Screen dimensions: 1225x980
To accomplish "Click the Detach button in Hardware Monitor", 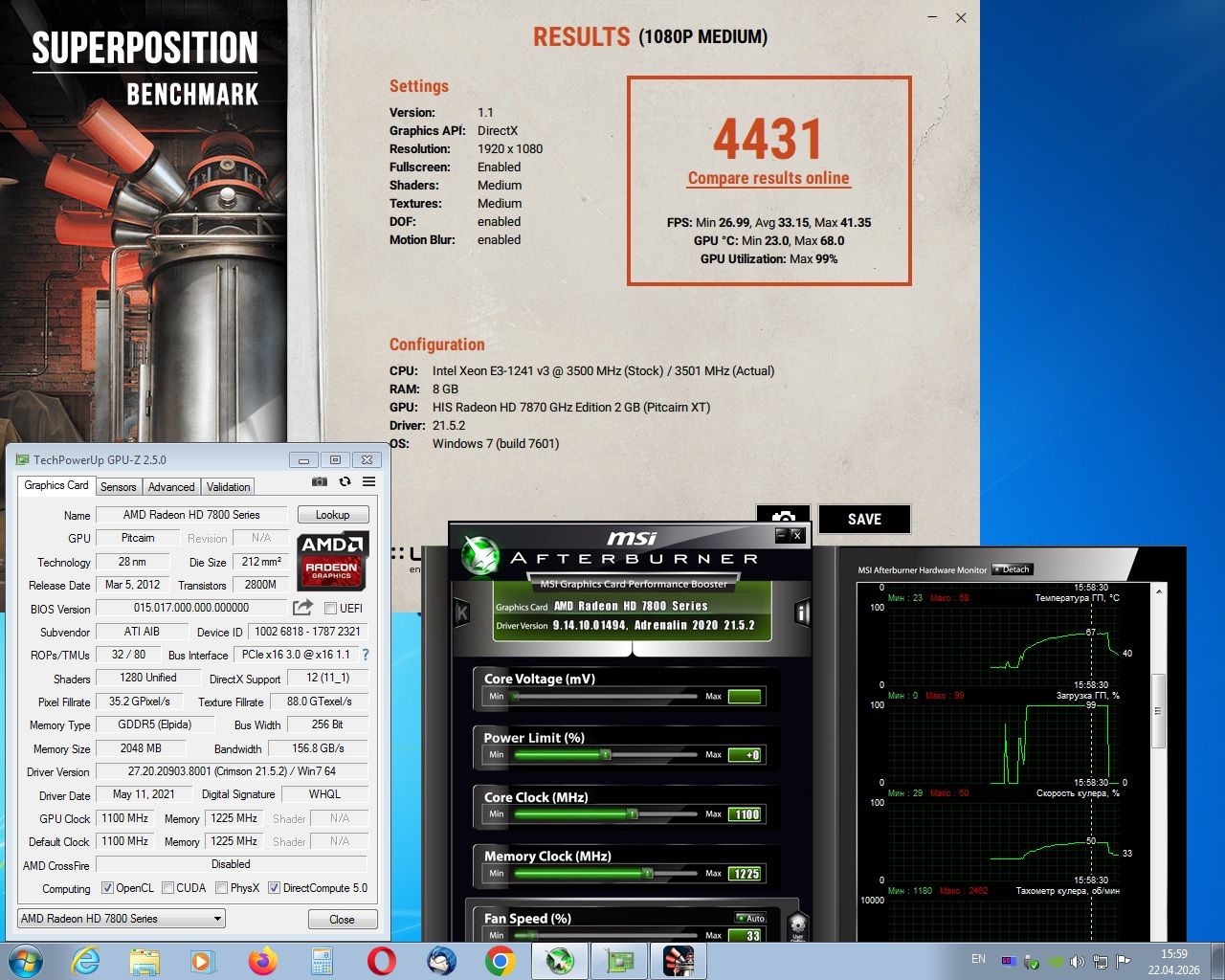I will (1012, 569).
